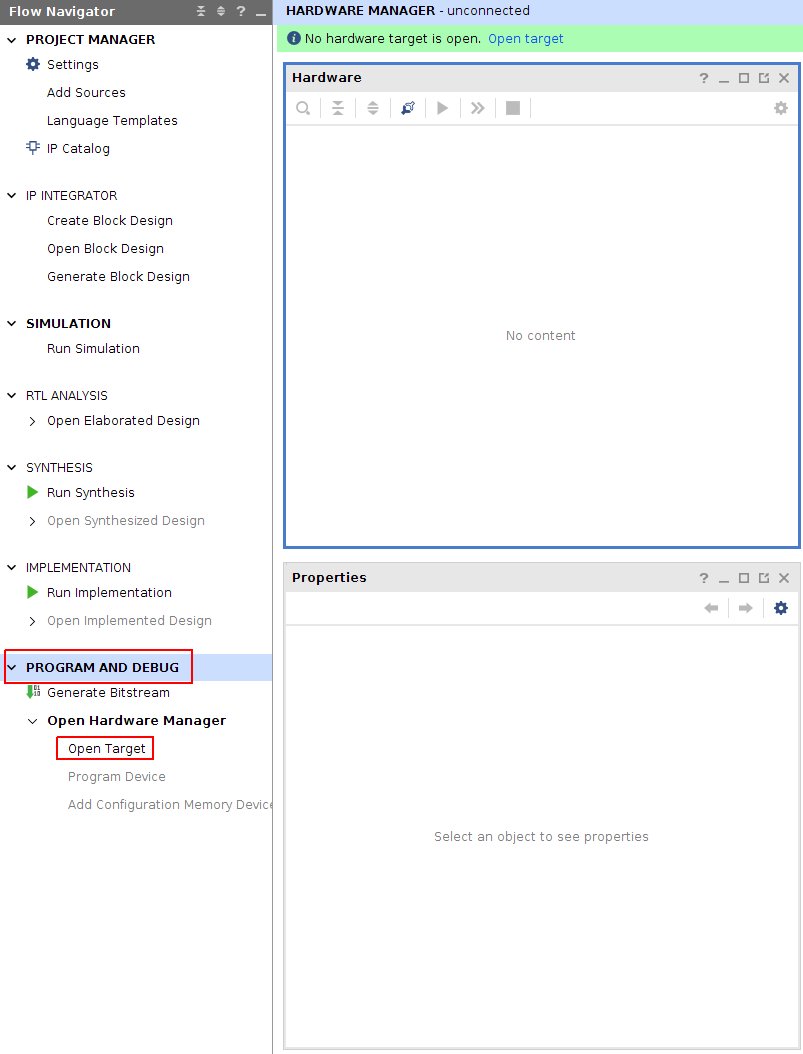Click the info icon in the green banner

pos(294,38)
